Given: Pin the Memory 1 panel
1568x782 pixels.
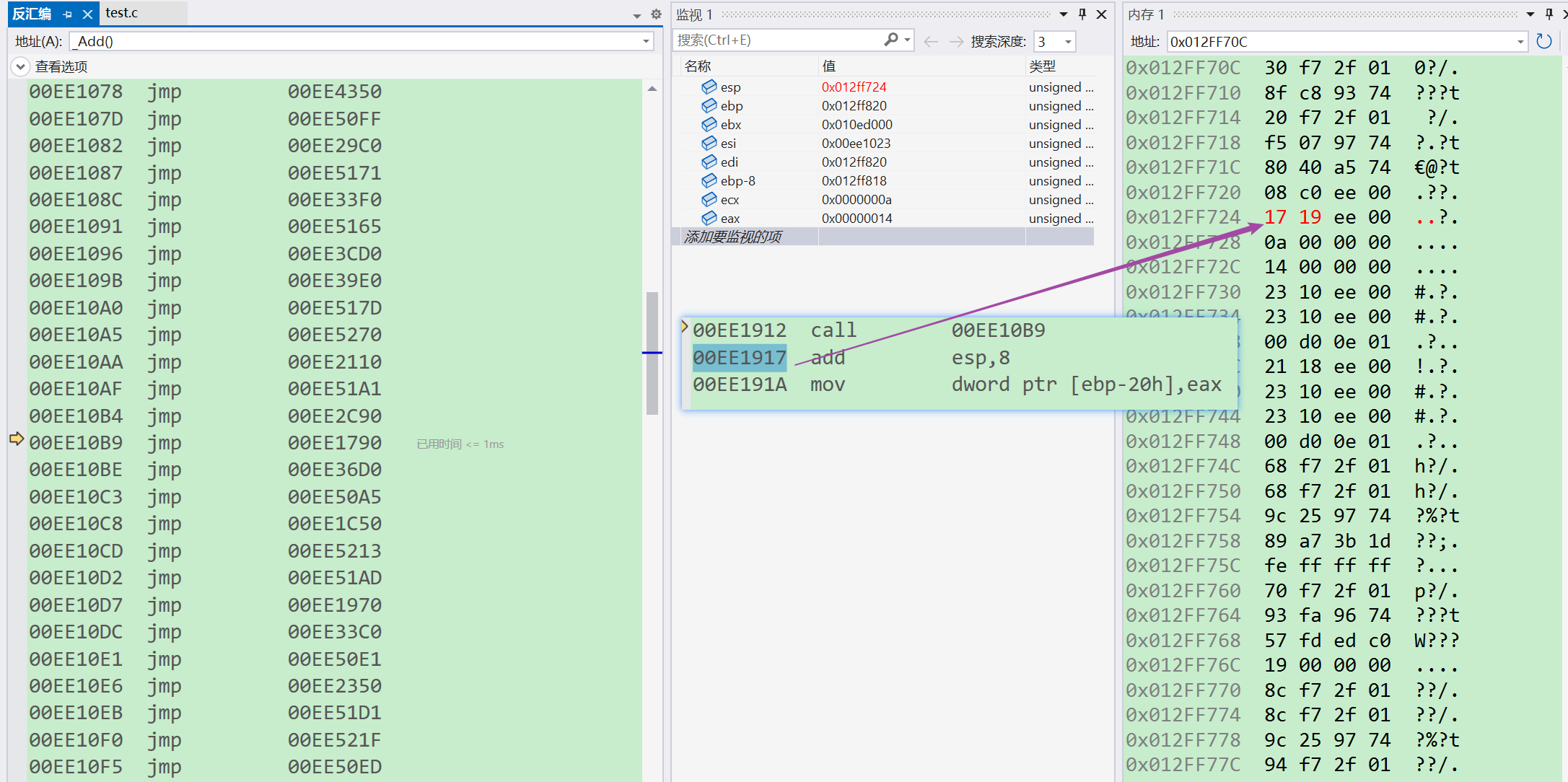Looking at the screenshot, I should click(x=1549, y=14).
